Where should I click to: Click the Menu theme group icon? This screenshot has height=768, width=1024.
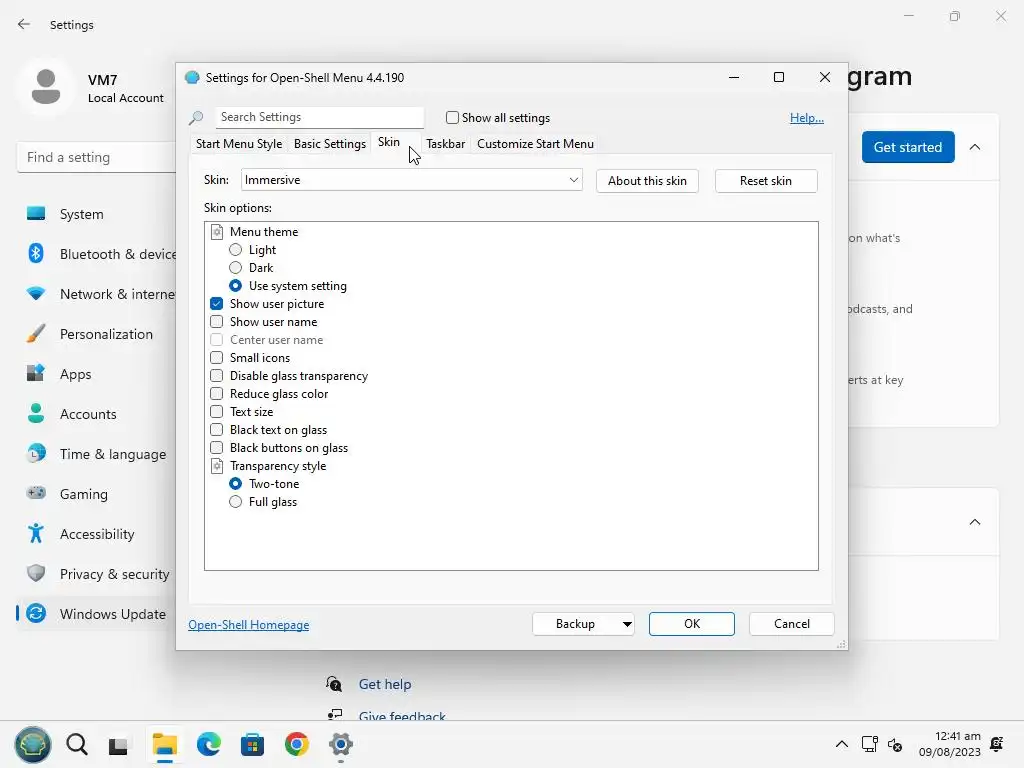(217, 232)
